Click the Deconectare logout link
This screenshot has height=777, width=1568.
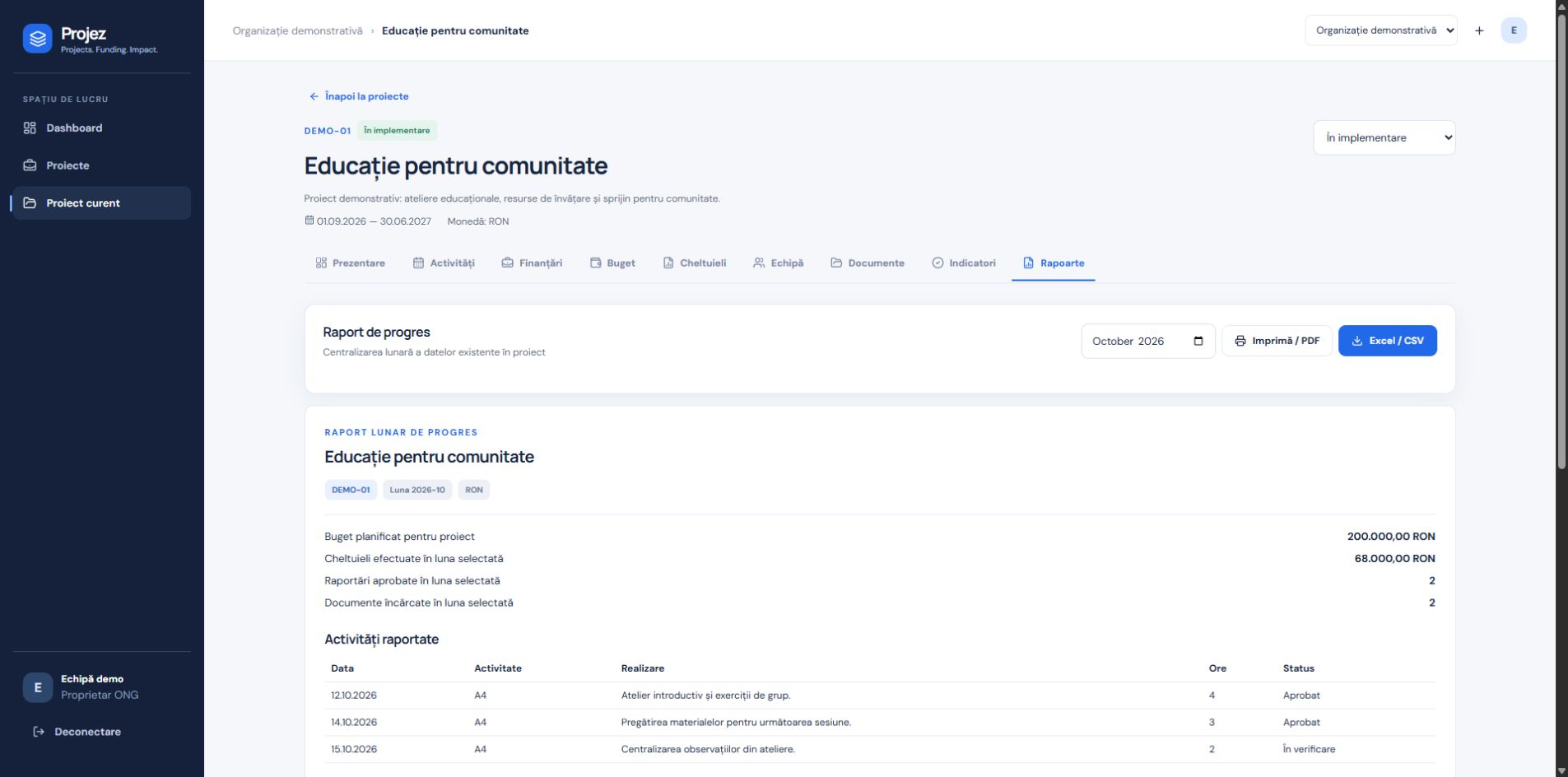(x=77, y=732)
